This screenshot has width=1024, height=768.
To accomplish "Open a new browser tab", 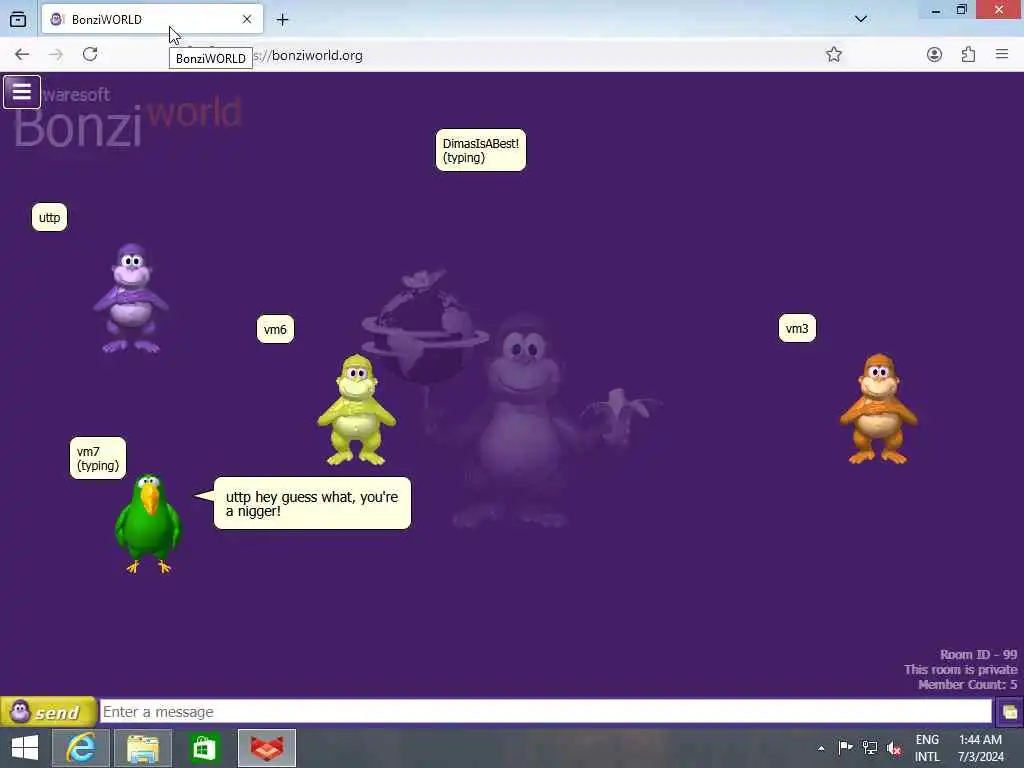I will click(282, 20).
